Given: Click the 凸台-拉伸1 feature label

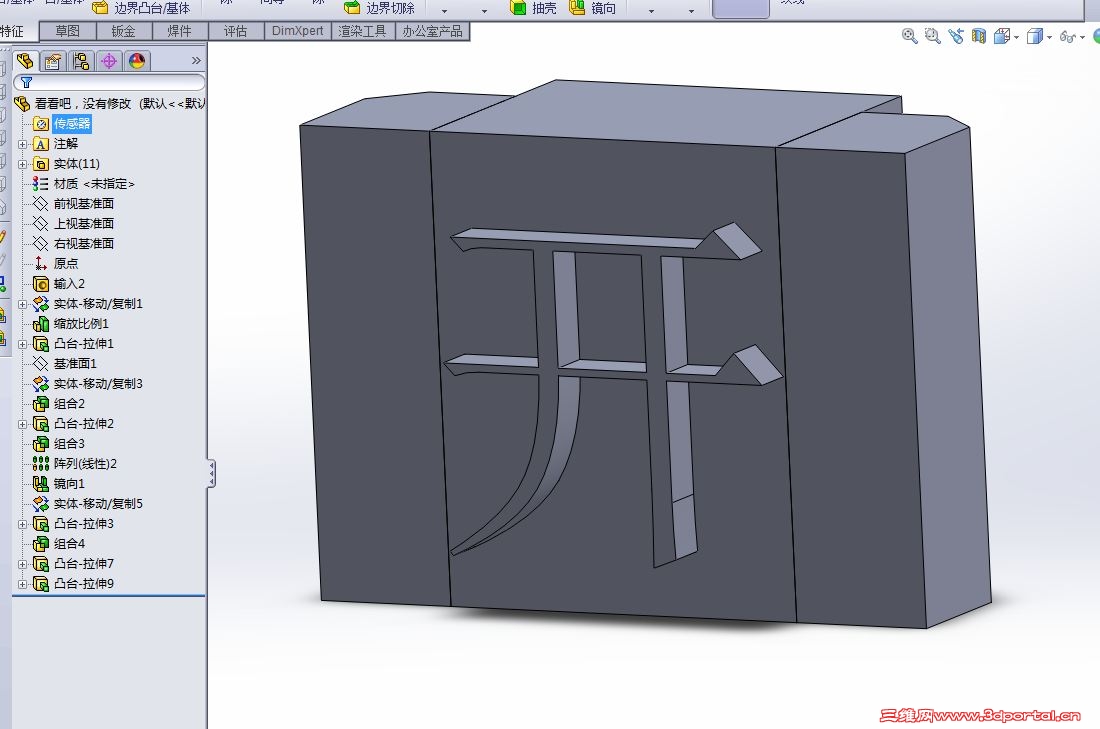Looking at the screenshot, I should pyautogui.click(x=83, y=344).
